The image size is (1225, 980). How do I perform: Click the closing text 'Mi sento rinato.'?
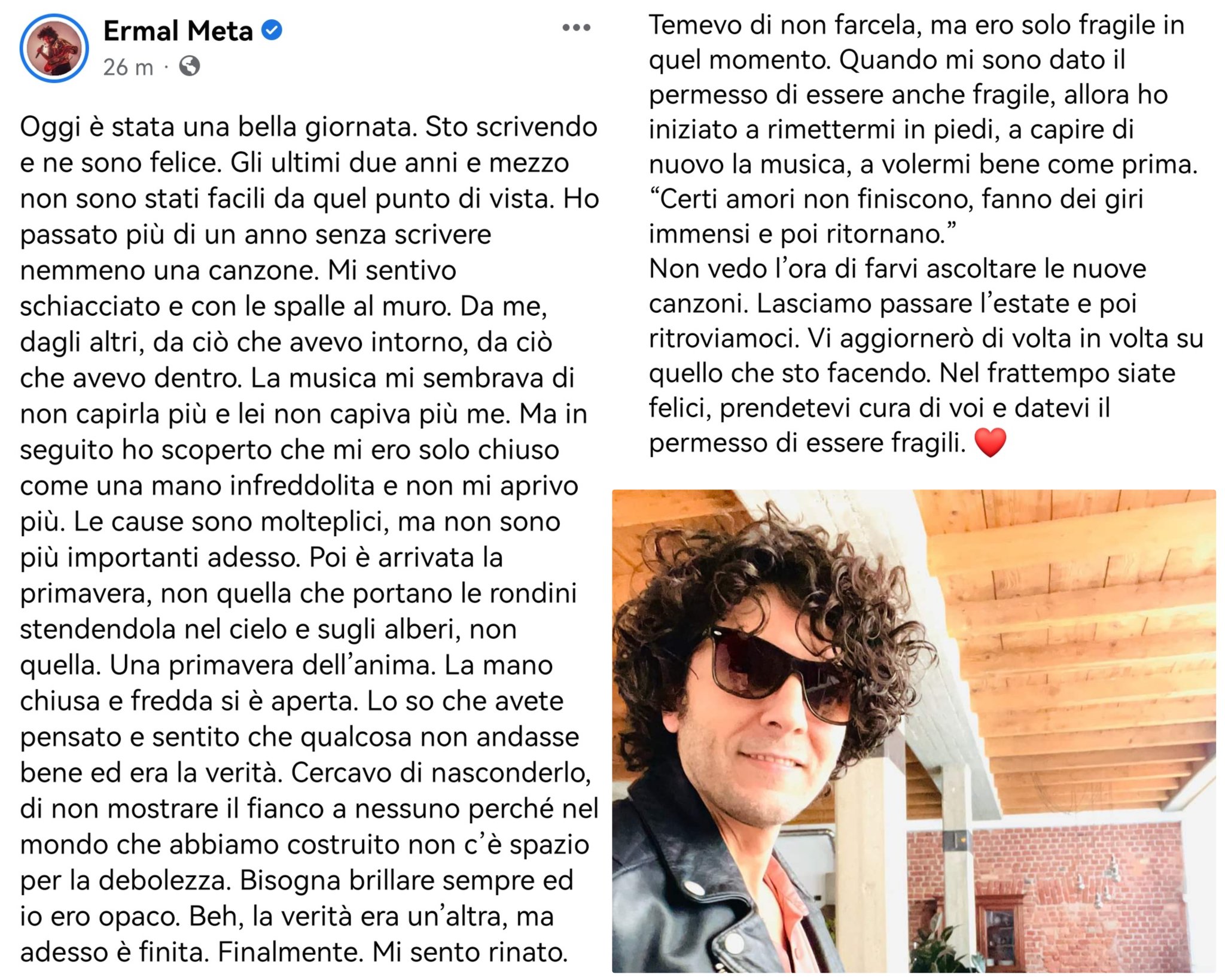(470, 952)
